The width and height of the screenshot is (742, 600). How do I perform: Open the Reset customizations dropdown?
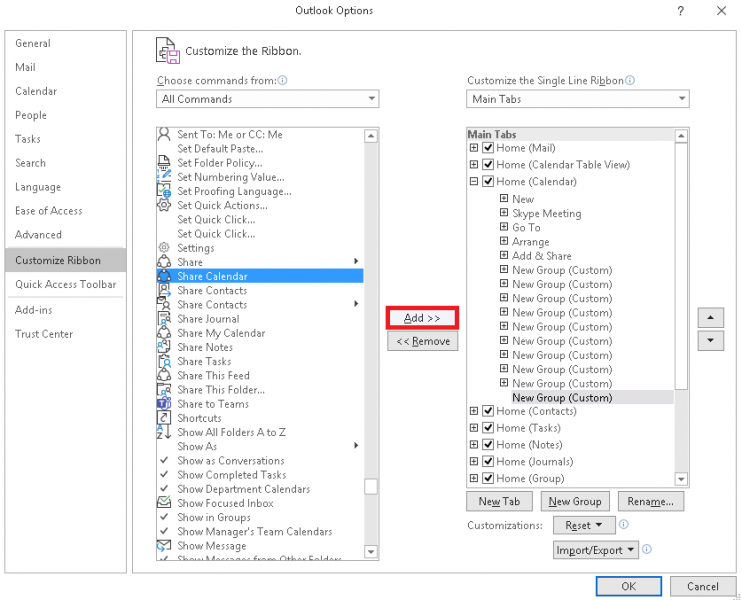(584, 525)
